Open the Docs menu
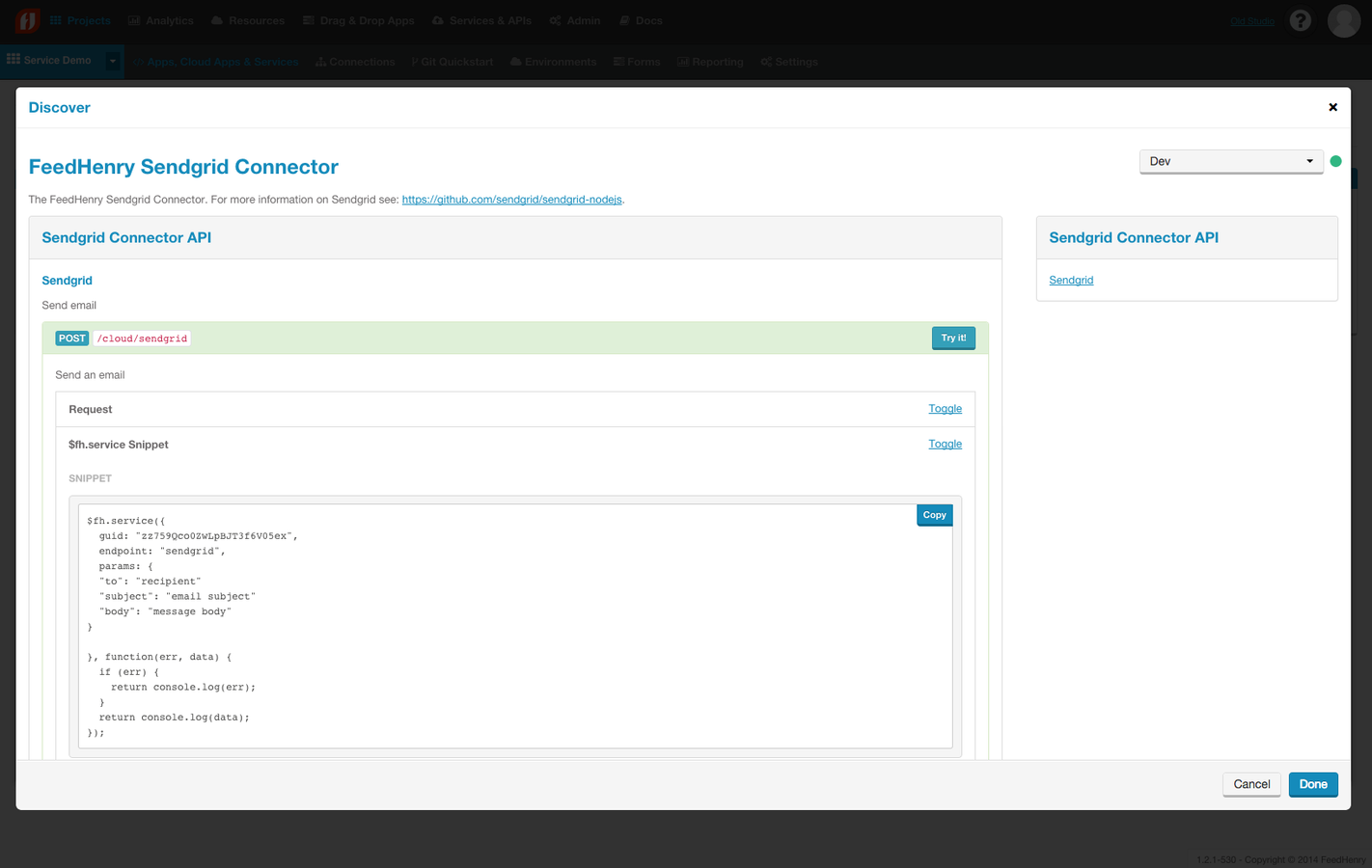Image resolution: width=1372 pixels, height=868 pixels. 641,20
